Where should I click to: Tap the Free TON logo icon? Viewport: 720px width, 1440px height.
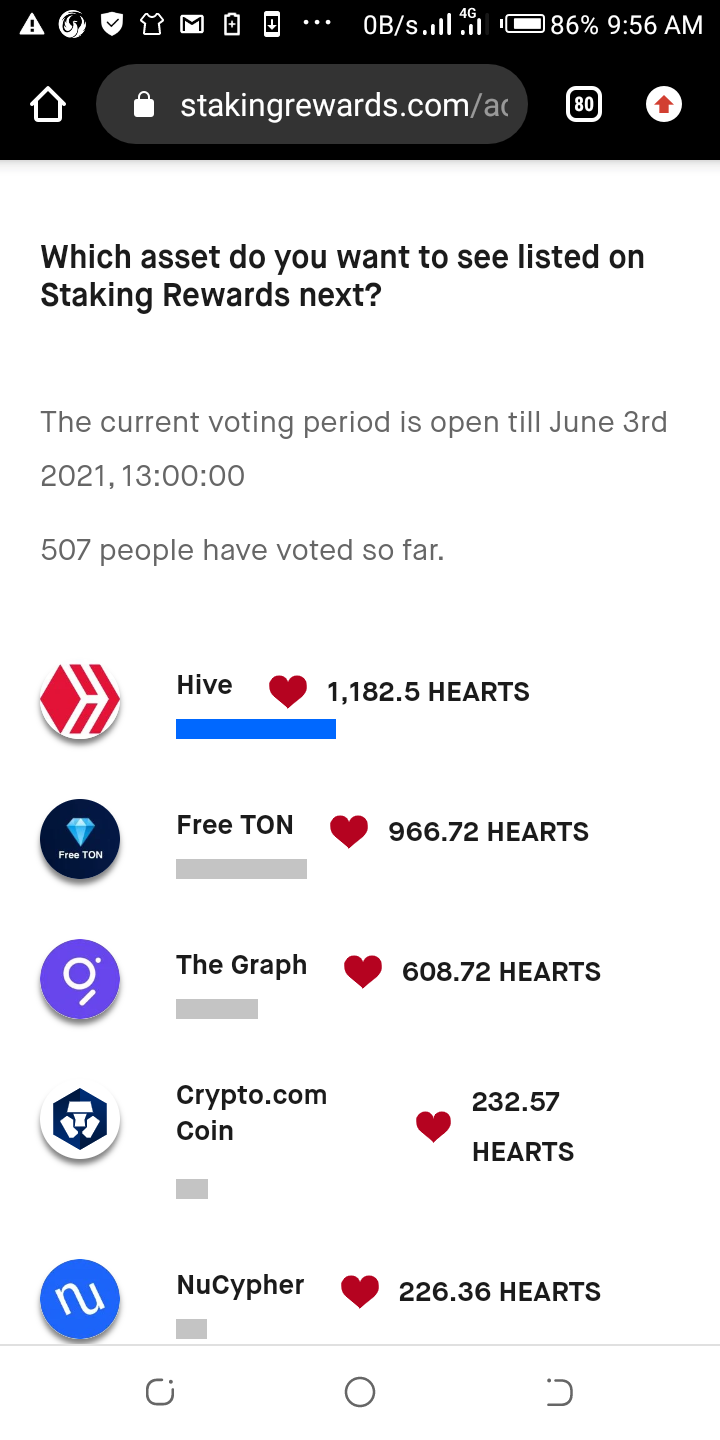[x=80, y=839]
